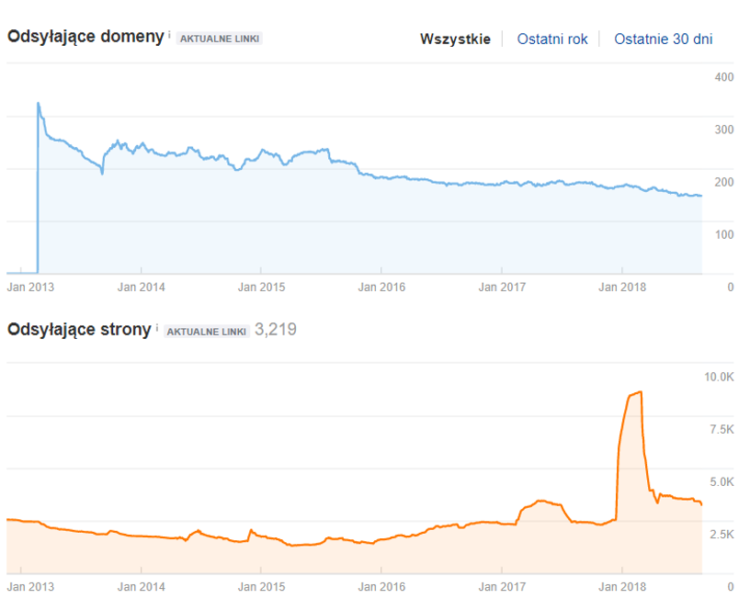Viewport: 750px width, 610px height.
Task: Click Jan 2014 label on domains chart
Action: click(141, 287)
